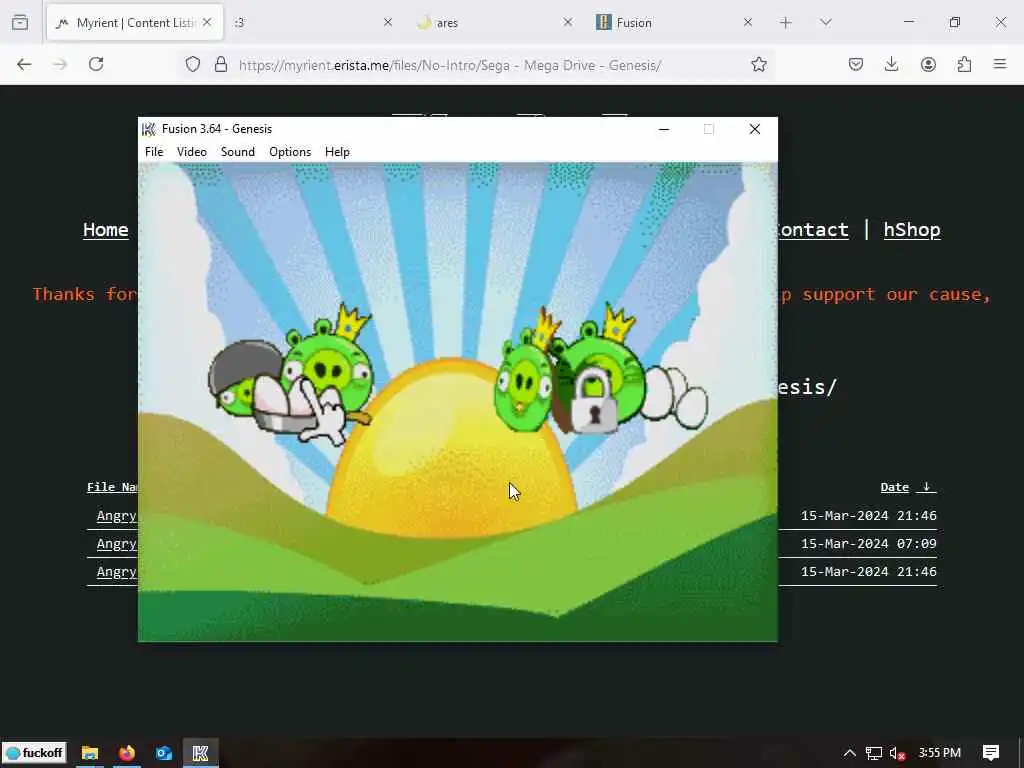Click the padlock on the locked pig

[x=594, y=400]
